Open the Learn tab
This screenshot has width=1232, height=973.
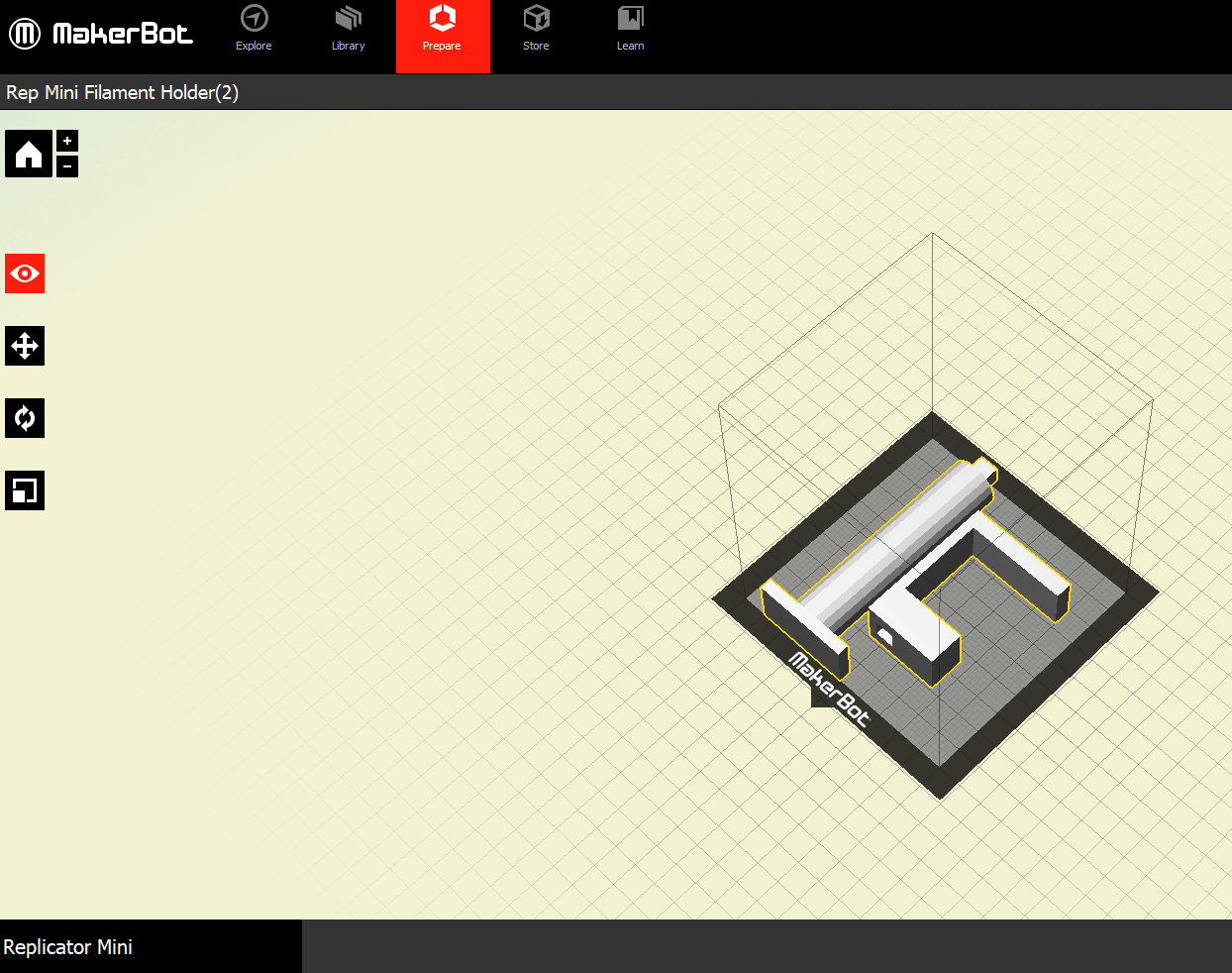(x=631, y=29)
